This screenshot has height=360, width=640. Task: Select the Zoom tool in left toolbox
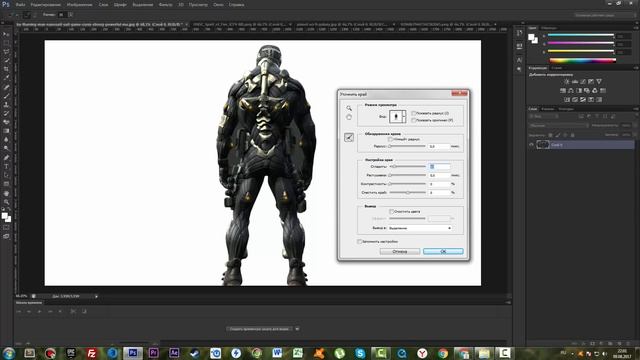pos(6,202)
